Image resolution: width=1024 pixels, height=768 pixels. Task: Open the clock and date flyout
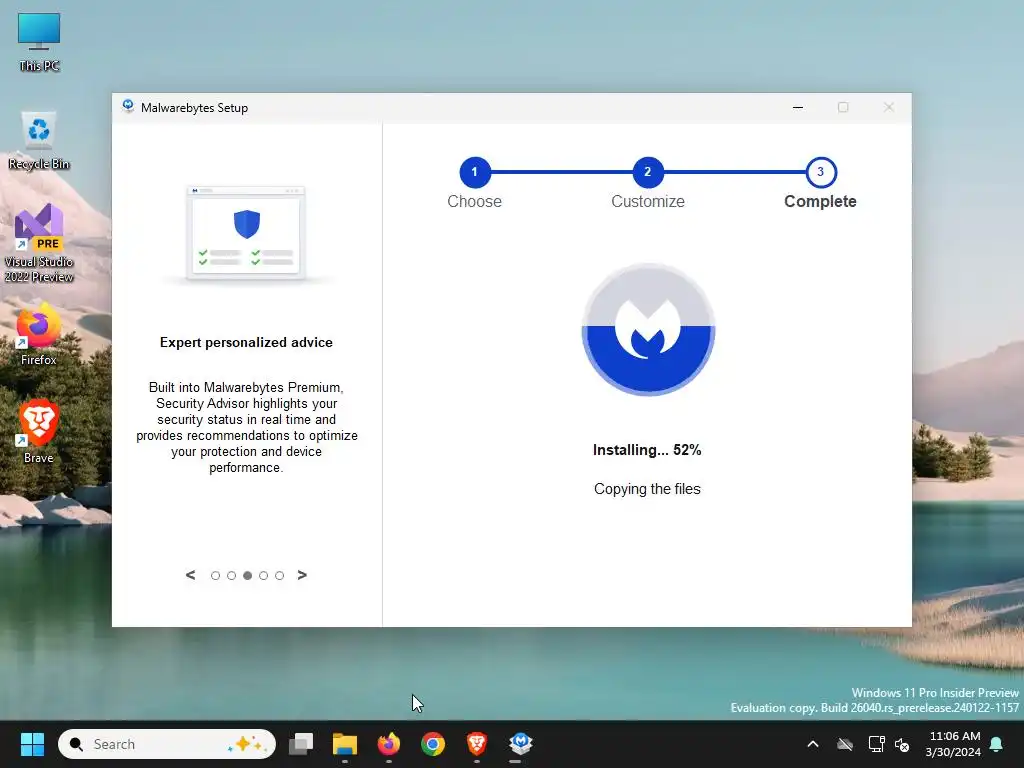pyautogui.click(x=953, y=744)
